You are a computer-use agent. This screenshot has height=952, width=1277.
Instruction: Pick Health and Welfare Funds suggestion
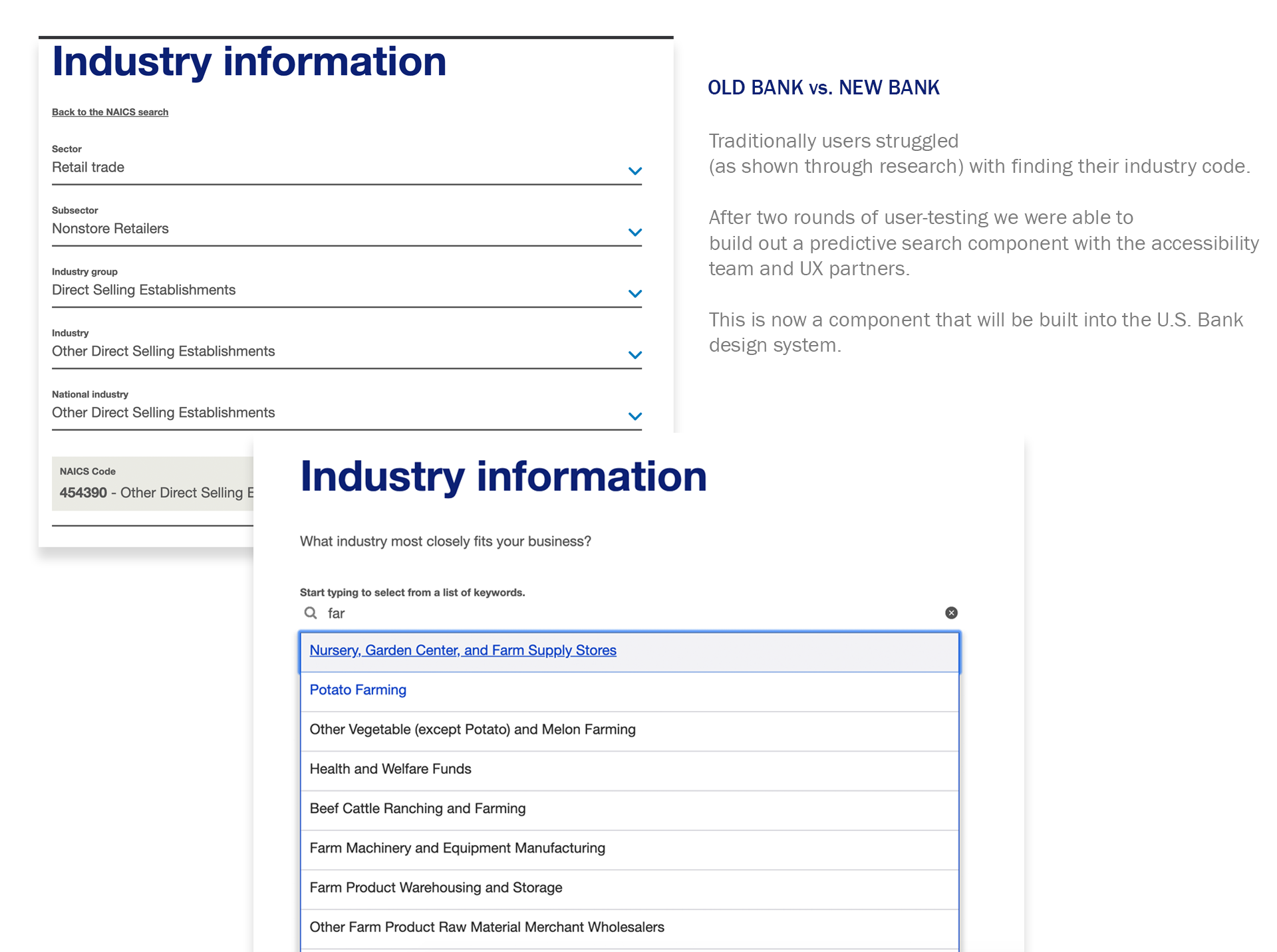[x=390, y=769]
